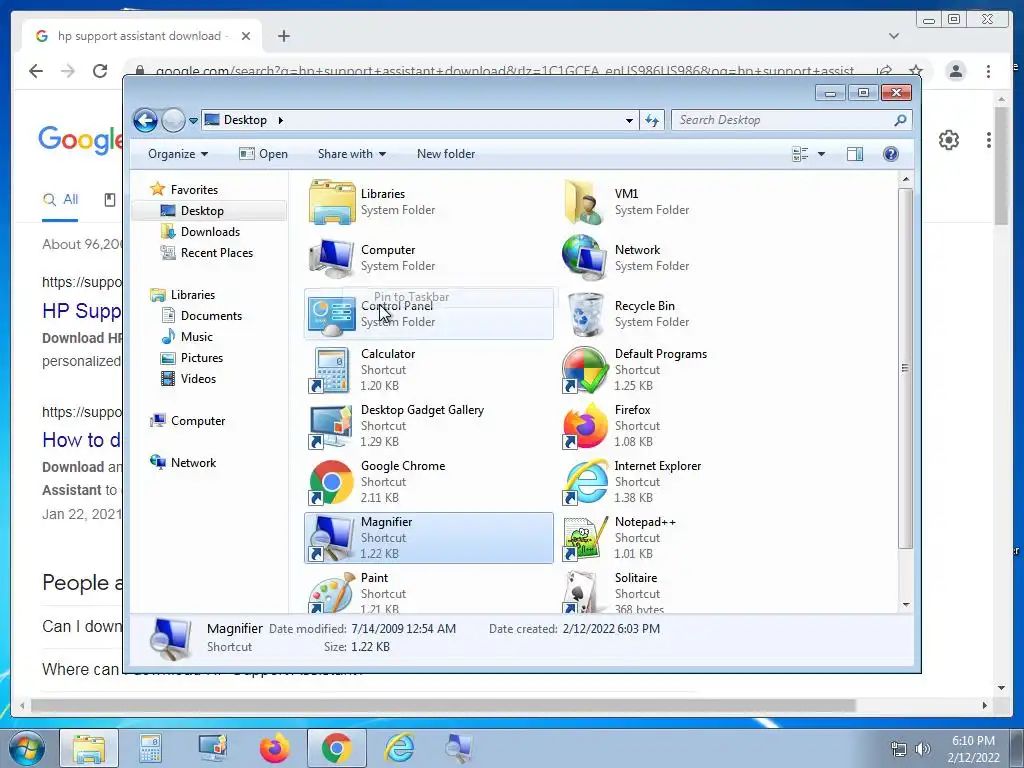Open the Share with dropdown
The image size is (1024, 768).
tap(351, 154)
